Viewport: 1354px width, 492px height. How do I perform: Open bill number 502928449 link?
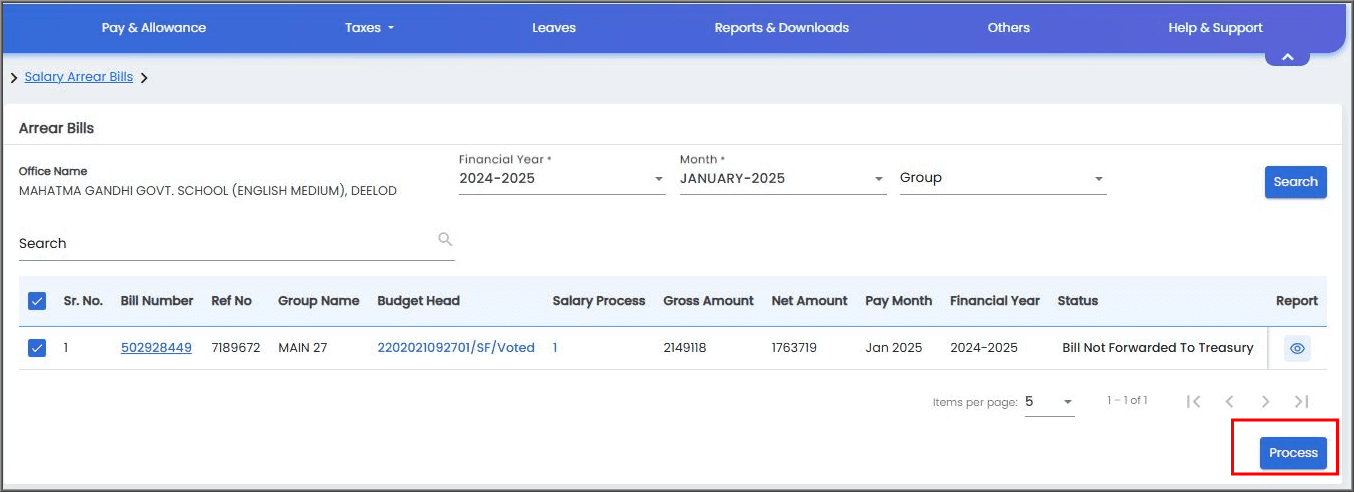tap(156, 348)
